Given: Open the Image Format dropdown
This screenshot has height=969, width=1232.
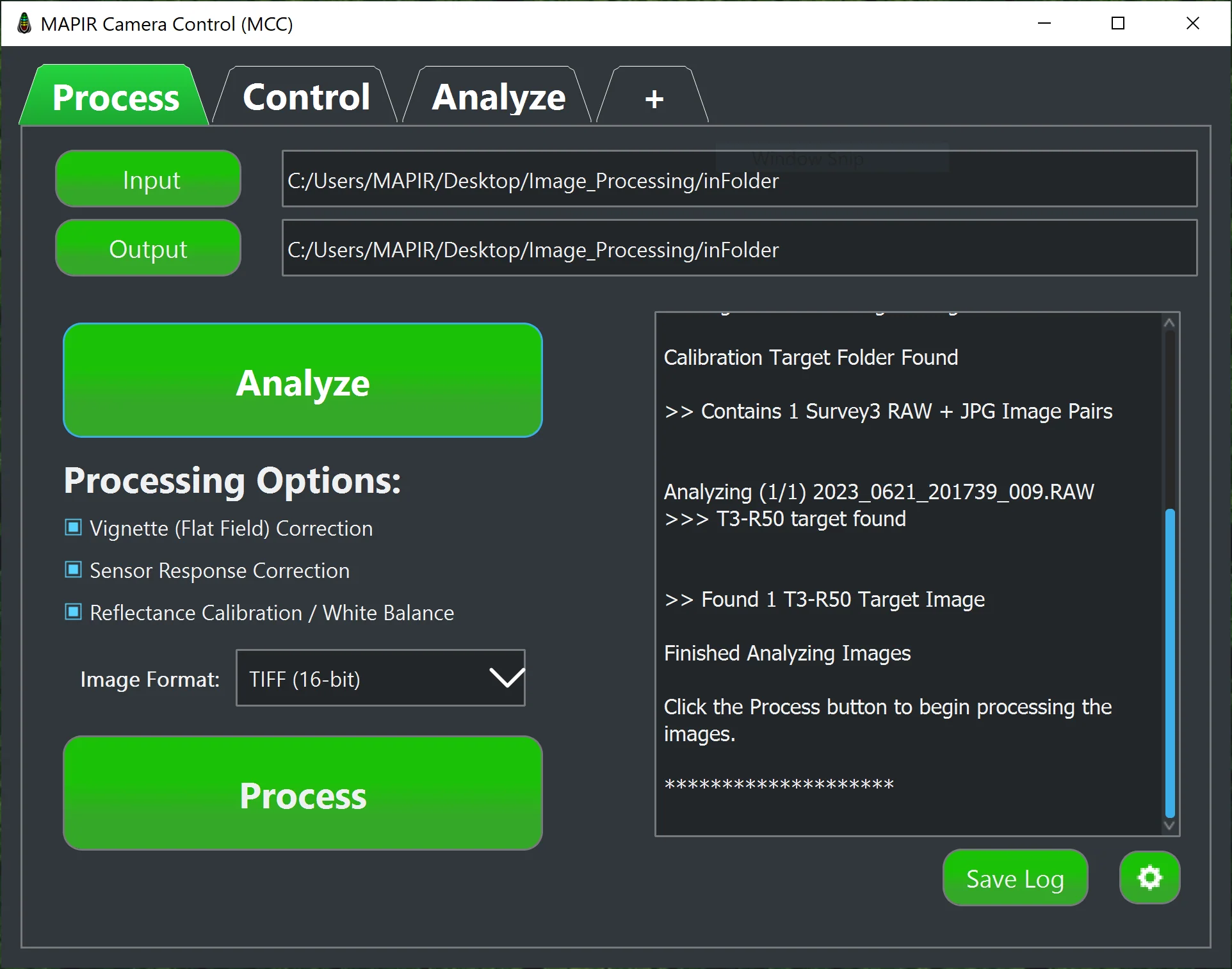Looking at the screenshot, I should 380,678.
